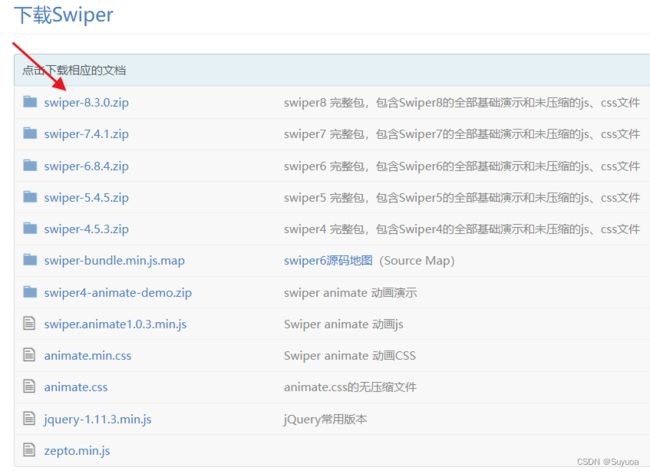Click the swiper8 完整包 description text
The height and width of the screenshot is (474, 650).
pyautogui.click(x=462, y=102)
